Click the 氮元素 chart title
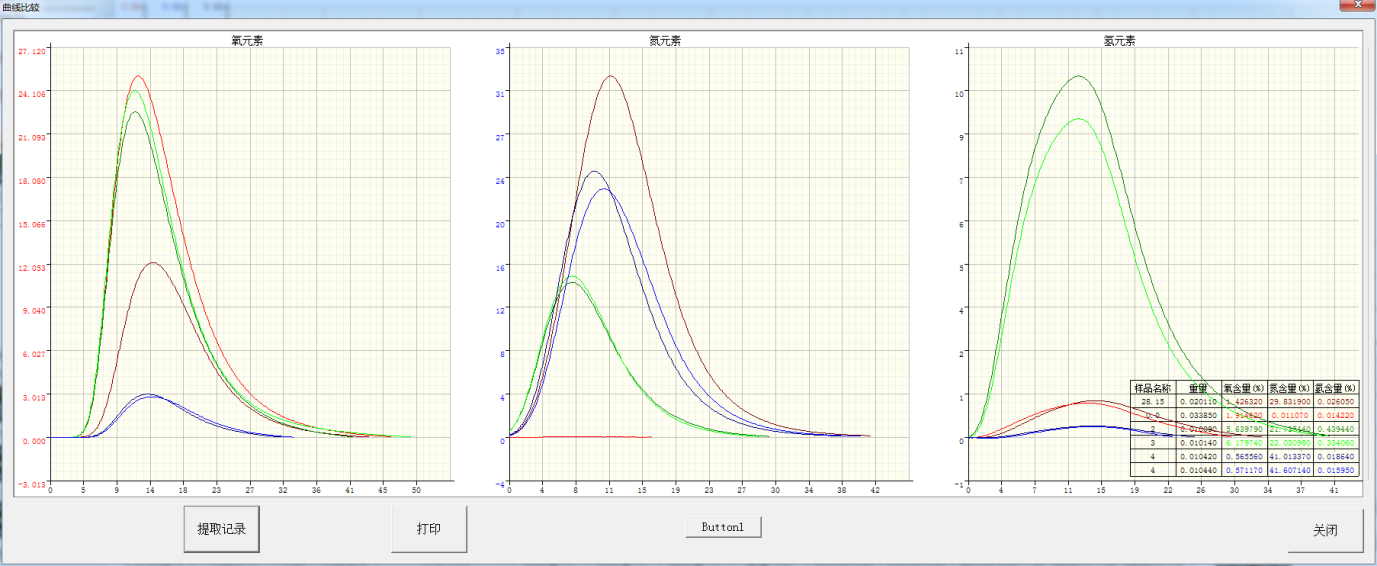 click(x=665, y=41)
